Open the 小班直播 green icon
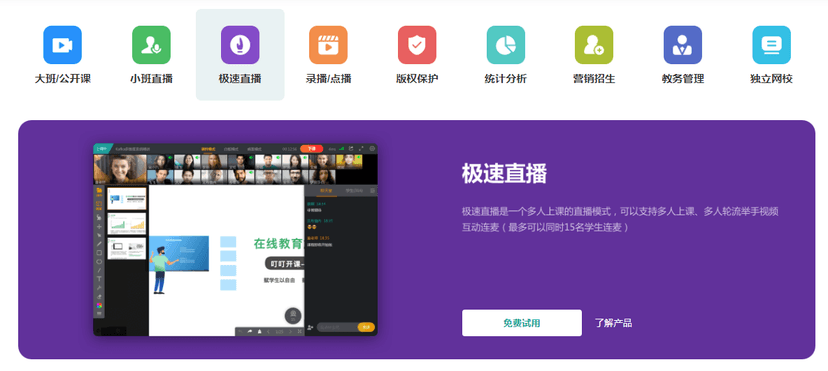Image resolution: width=828 pixels, height=371 pixels. [151, 45]
